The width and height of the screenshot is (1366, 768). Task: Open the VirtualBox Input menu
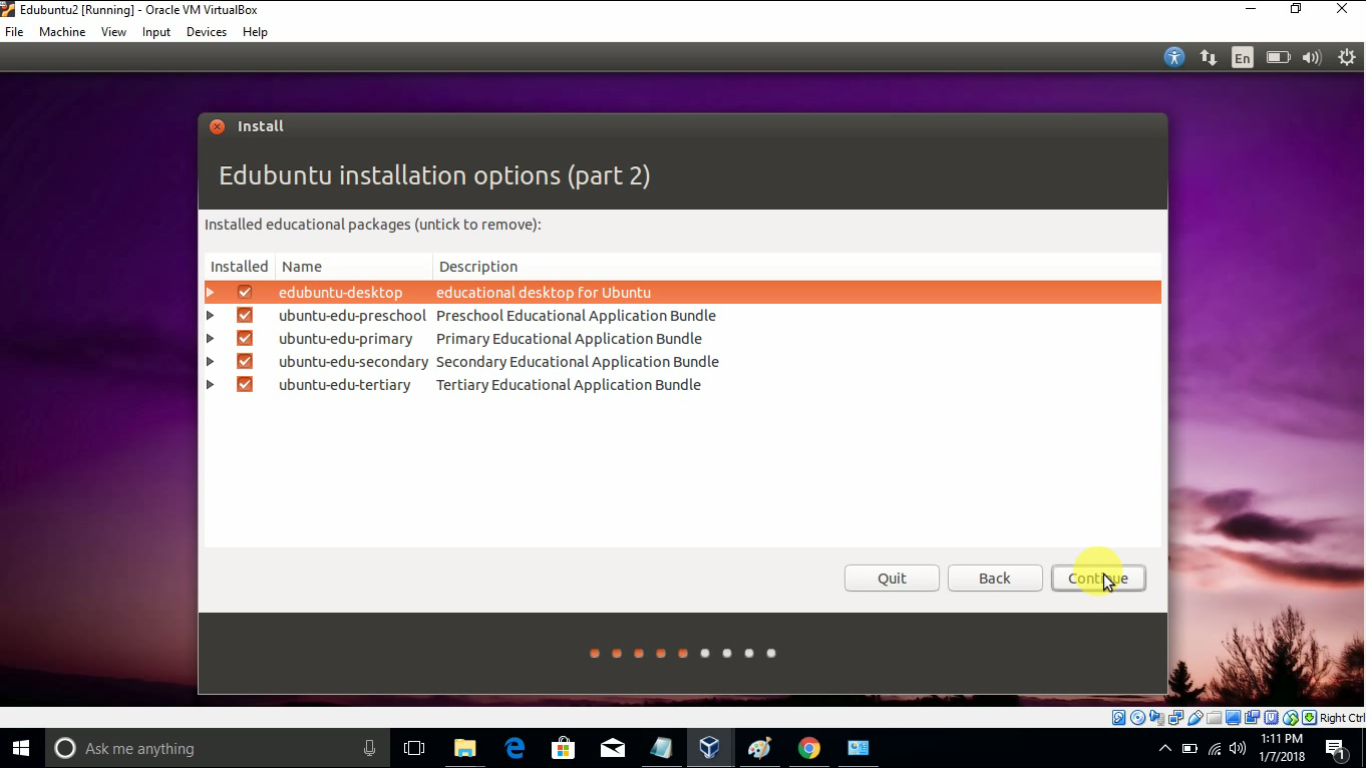point(156,32)
